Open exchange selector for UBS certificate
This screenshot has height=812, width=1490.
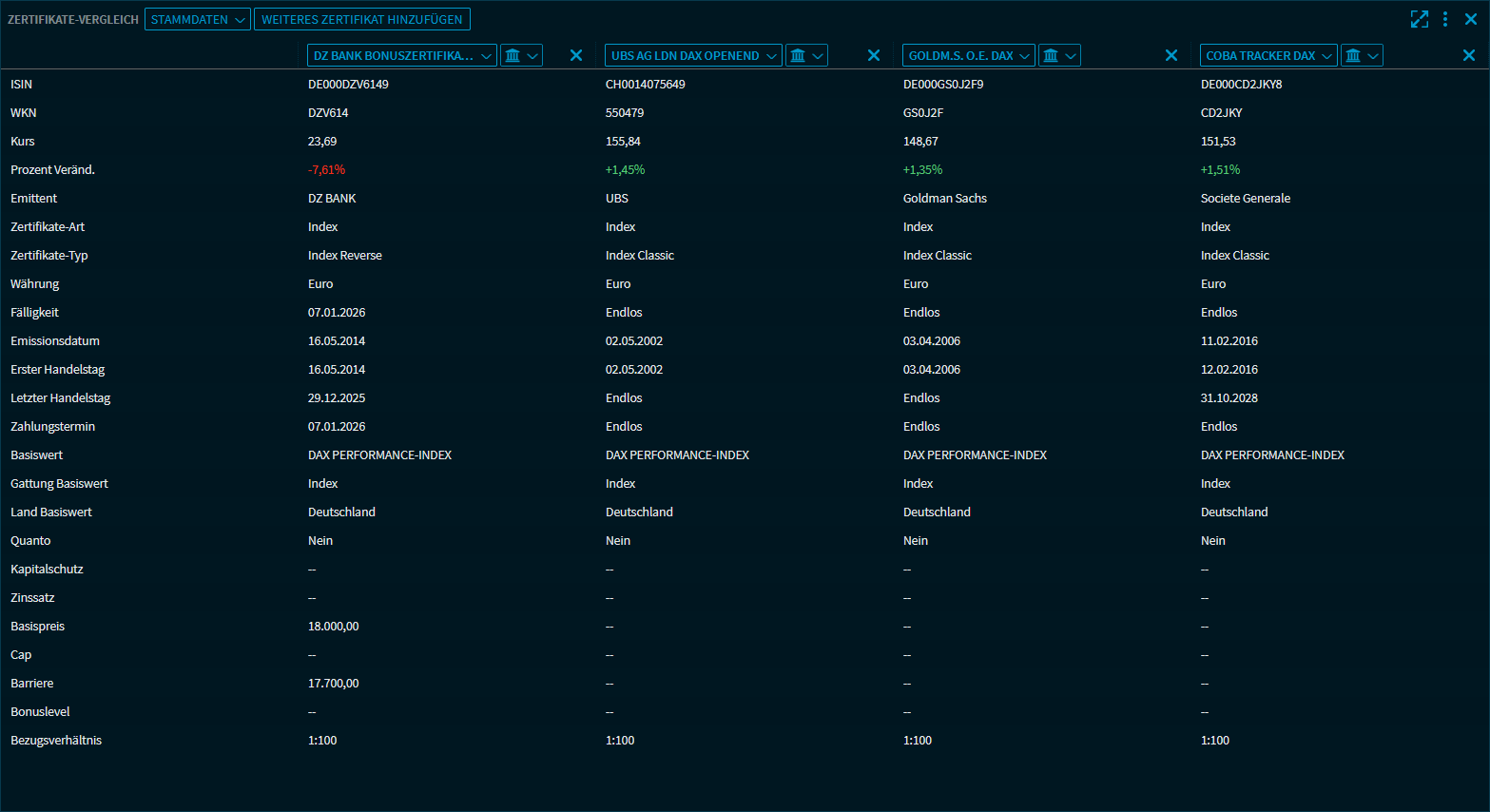[x=806, y=55]
